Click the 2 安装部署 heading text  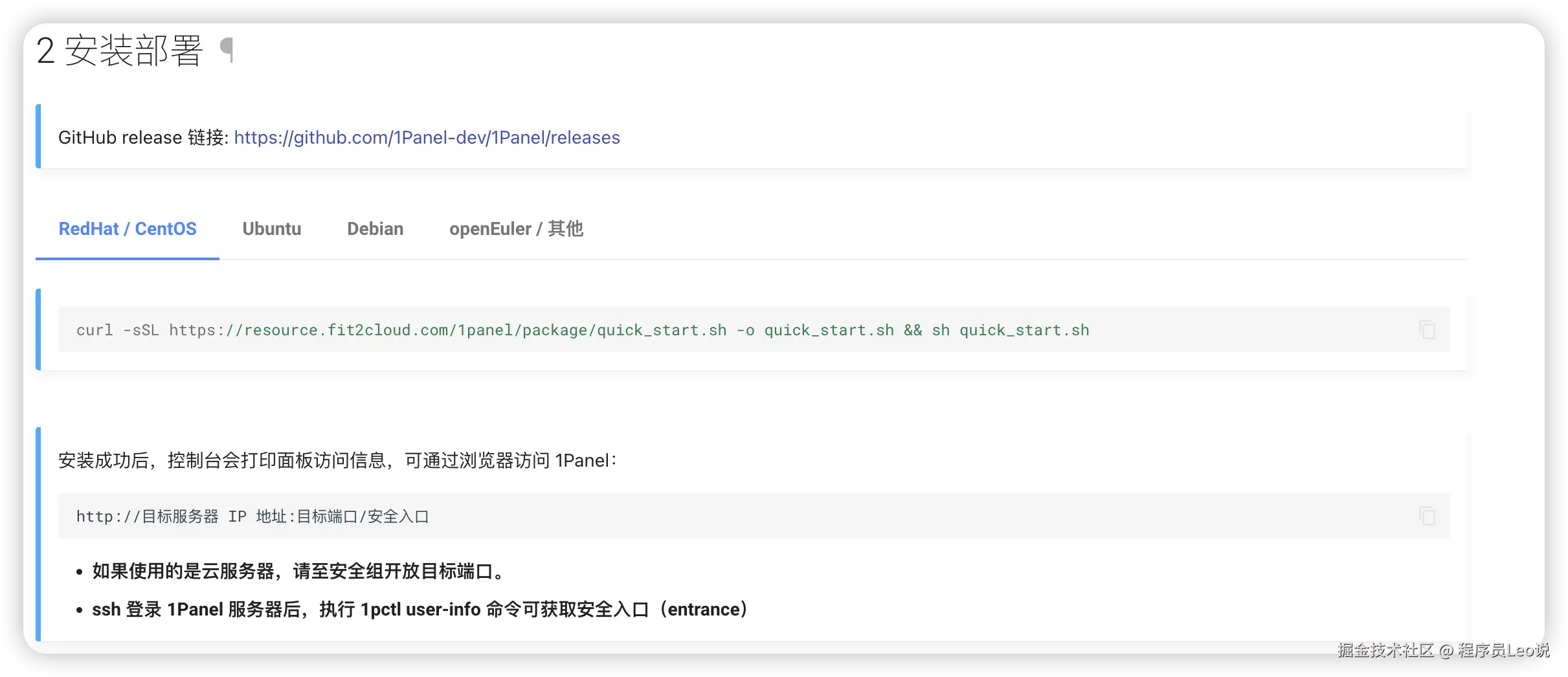click(x=120, y=50)
